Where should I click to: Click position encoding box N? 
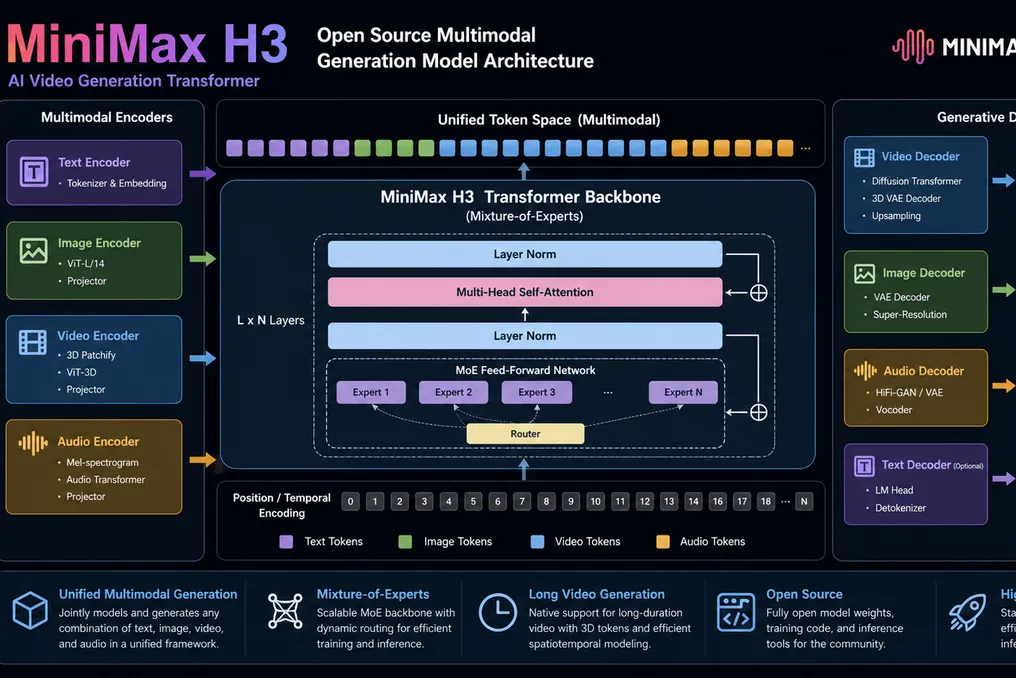tap(804, 501)
